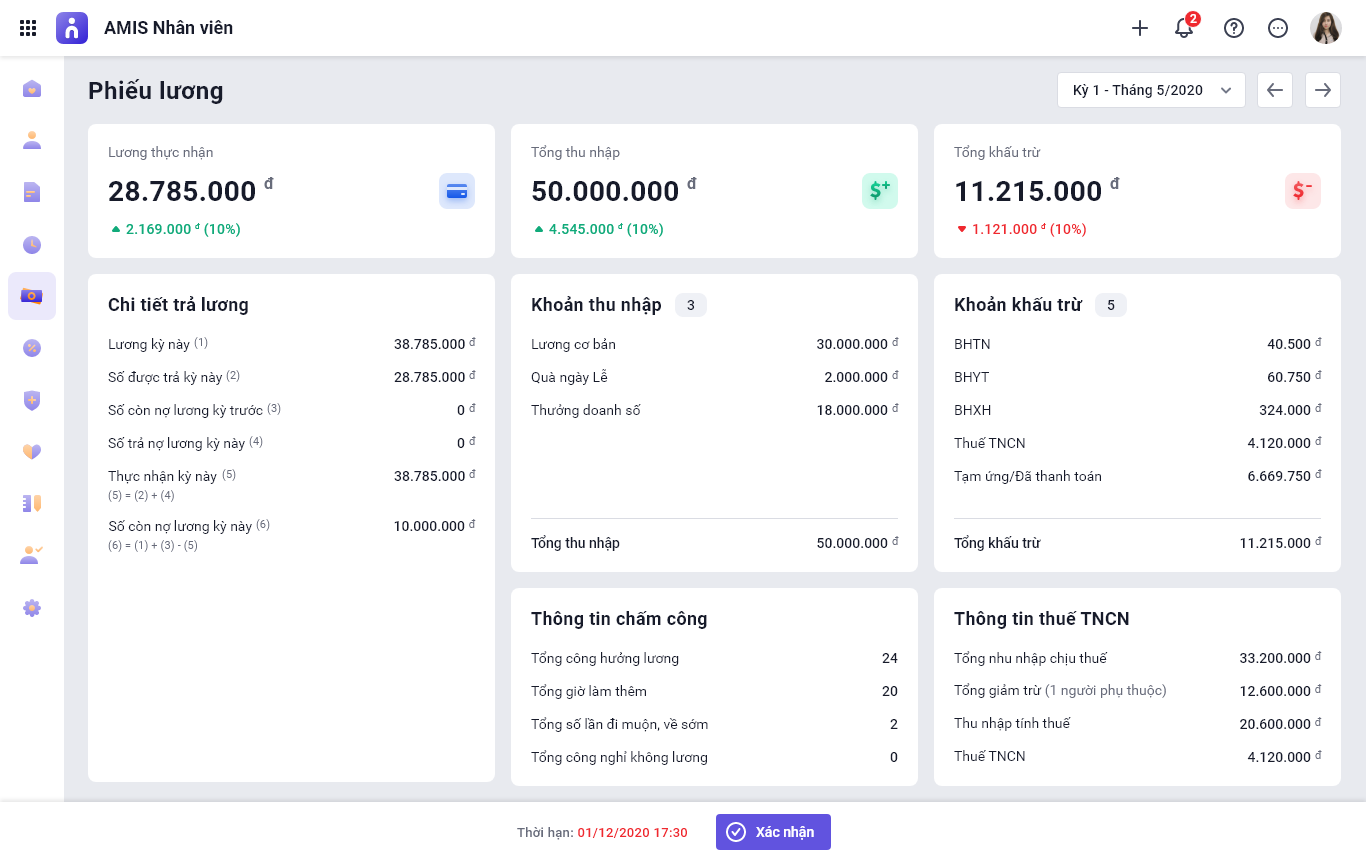The height and width of the screenshot is (862, 1366).
Task: Select the percent tax sidebar icon
Action: pyautogui.click(x=32, y=348)
